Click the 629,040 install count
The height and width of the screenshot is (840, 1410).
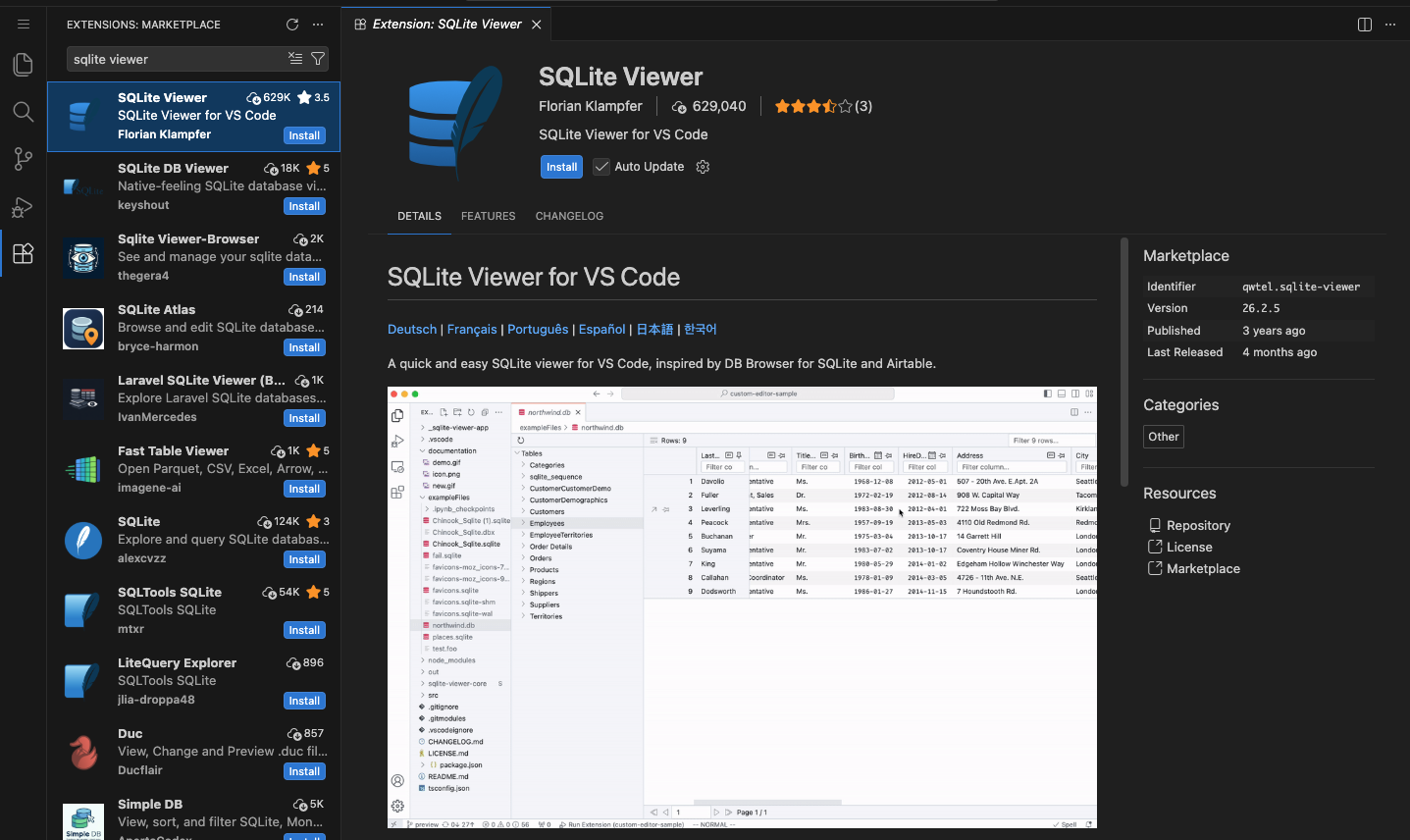tap(719, 106)
